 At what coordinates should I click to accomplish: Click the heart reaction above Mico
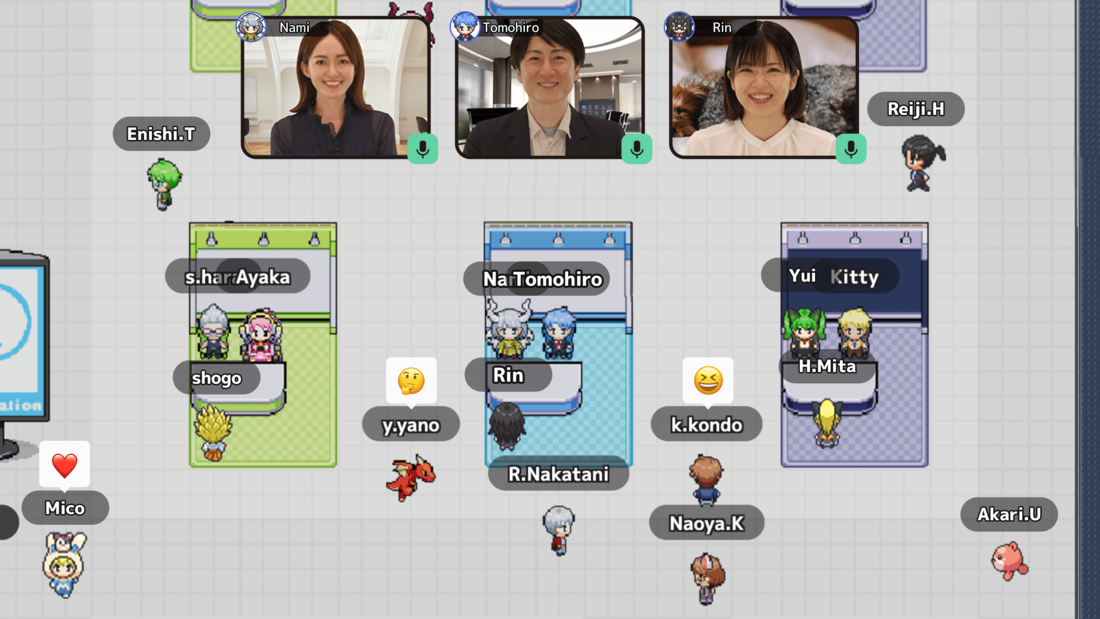(x=65, y=465)
